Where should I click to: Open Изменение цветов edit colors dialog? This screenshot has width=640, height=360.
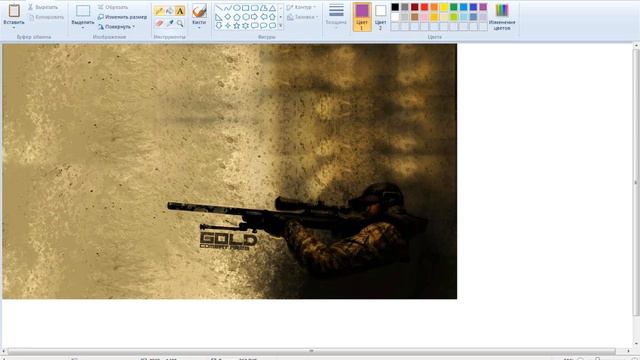[x=502, y=17]
